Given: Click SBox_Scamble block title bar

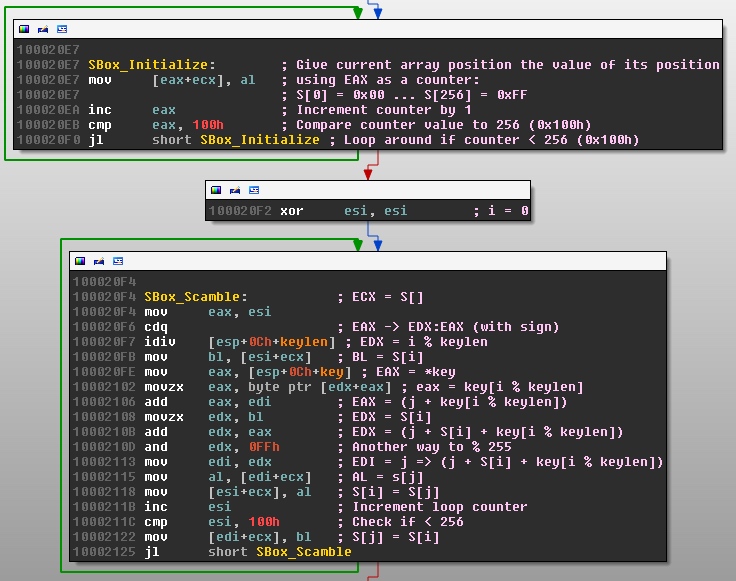Looking at the screenshot, I should click(x=368, y=261).
